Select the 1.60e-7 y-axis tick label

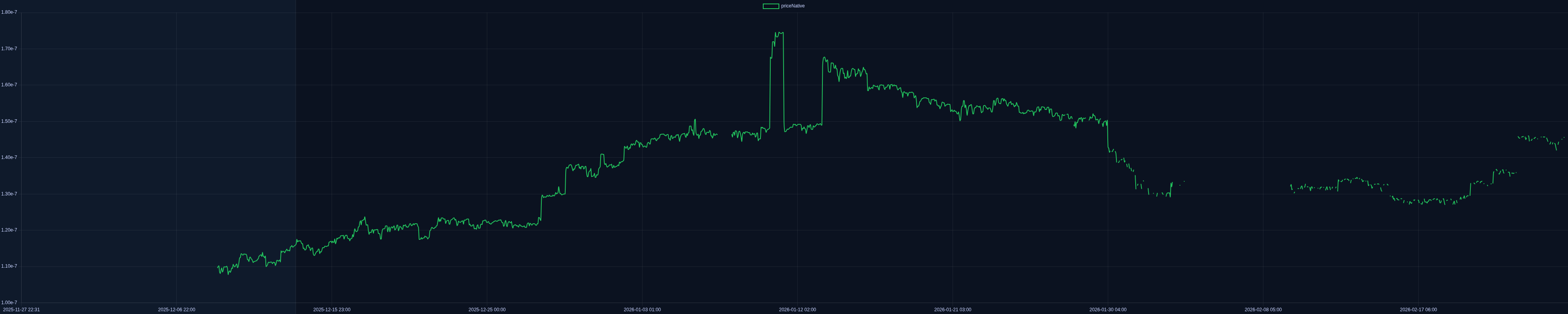pyautogui.click(x=9, y=85)
